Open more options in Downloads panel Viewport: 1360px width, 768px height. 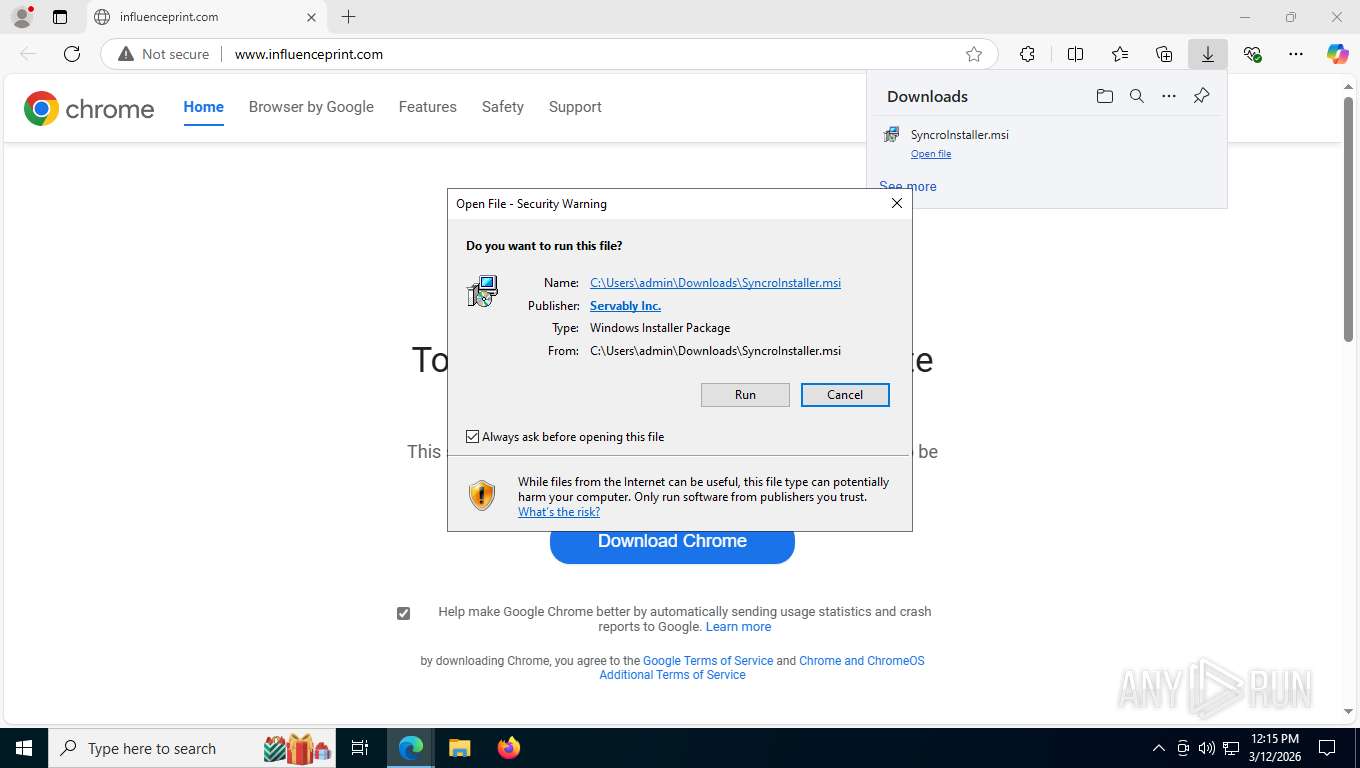click(1169, 96)
